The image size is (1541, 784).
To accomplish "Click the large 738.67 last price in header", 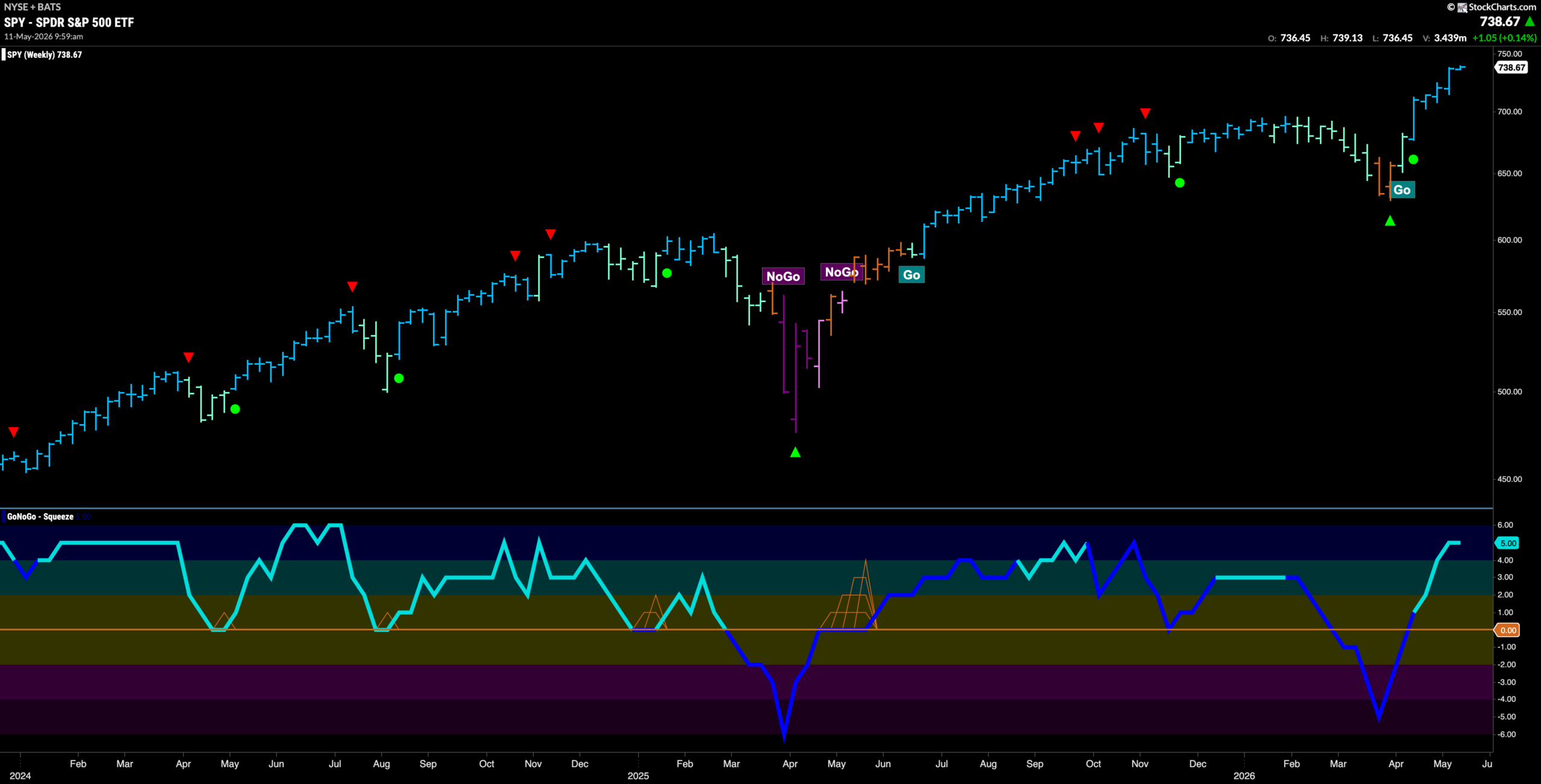I will 1499,21.
